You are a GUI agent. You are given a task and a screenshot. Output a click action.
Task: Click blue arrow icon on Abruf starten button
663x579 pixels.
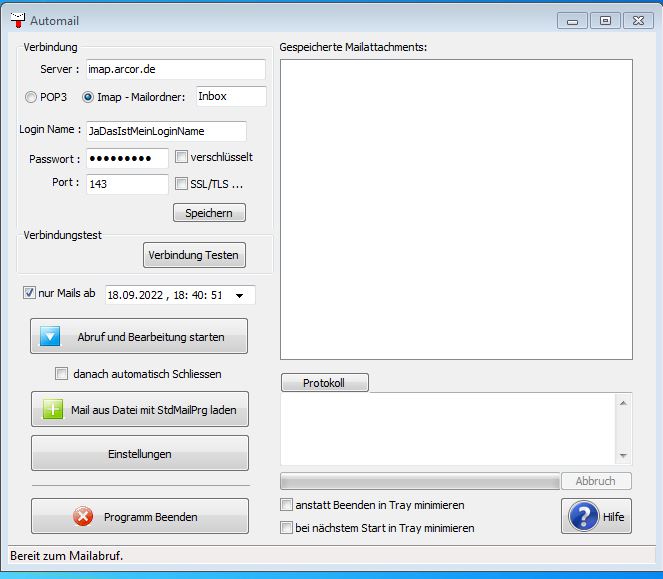pos(51,336)
